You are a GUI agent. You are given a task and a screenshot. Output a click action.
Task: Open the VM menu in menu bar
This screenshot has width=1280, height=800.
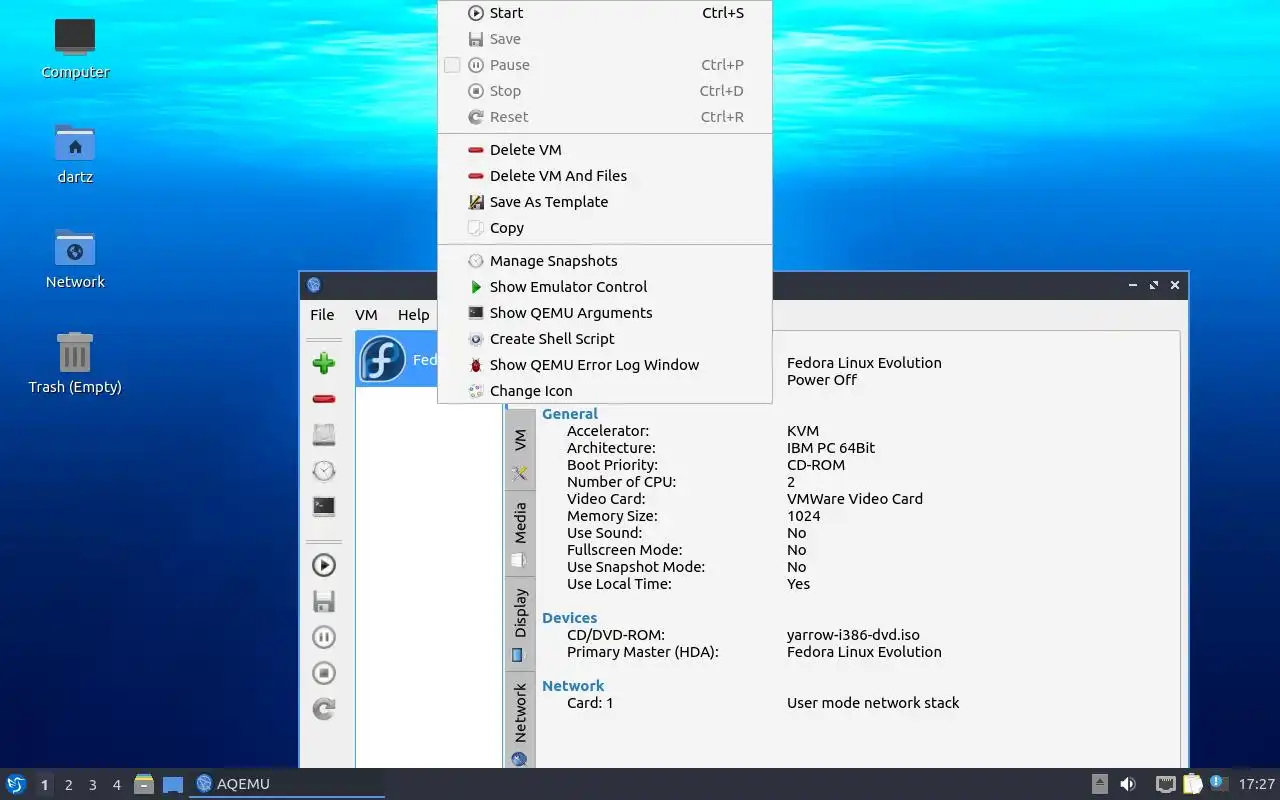click(x=366, y=315)
